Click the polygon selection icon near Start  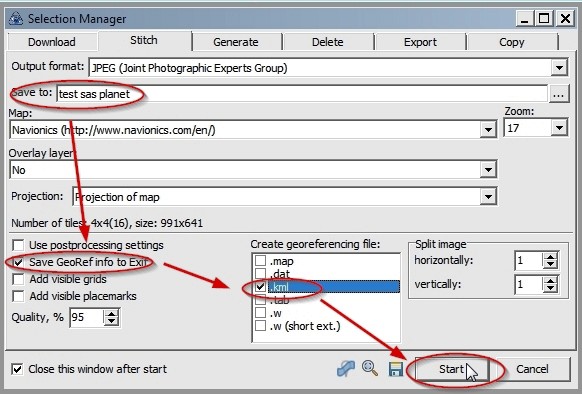346,369
